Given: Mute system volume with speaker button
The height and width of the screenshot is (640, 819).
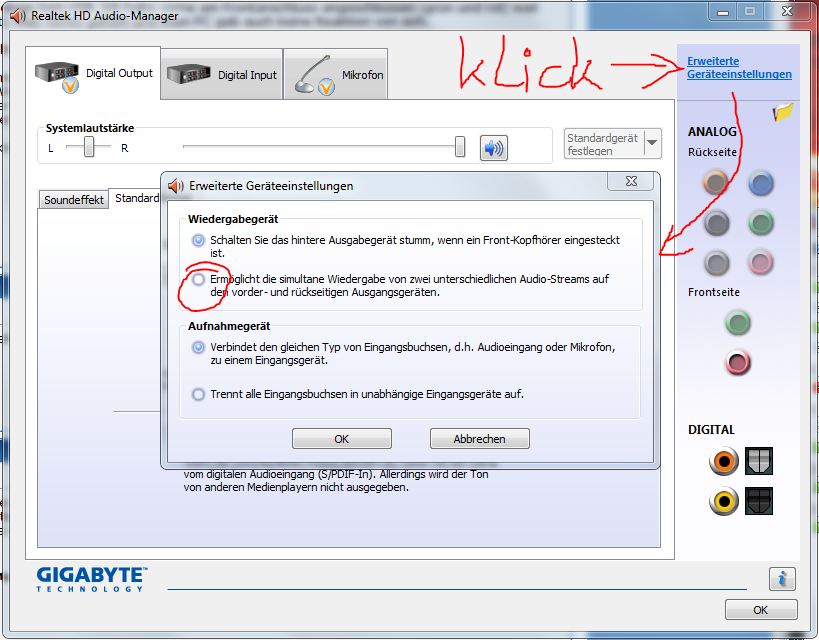Looking at the screenshot, I should pos(494,148).
